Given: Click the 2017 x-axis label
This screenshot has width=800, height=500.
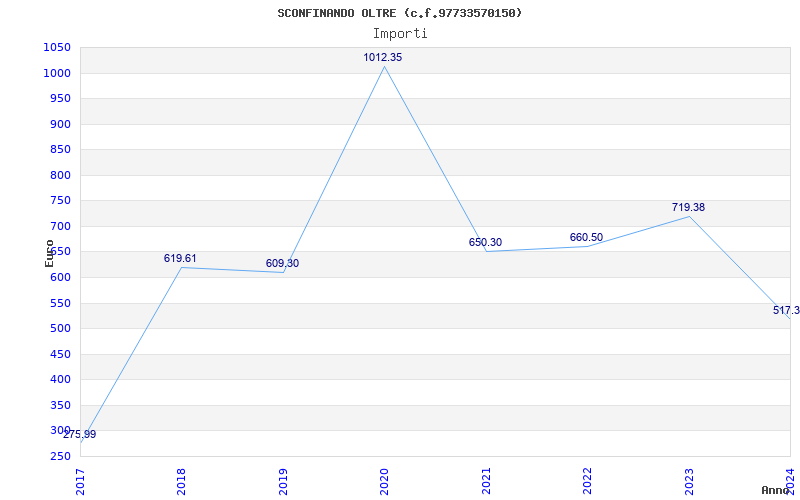Looking at the screenshot, I should coord(80,481).
